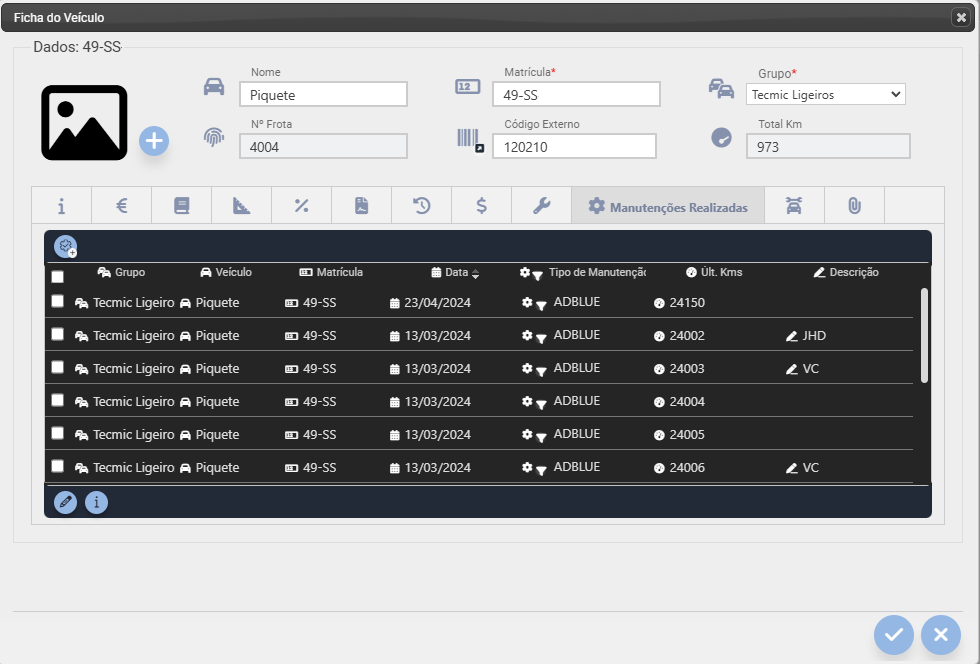Open the dollar sign tab
Image resolution: width=980 pixels, height=664 pixels.
point(482,205)
